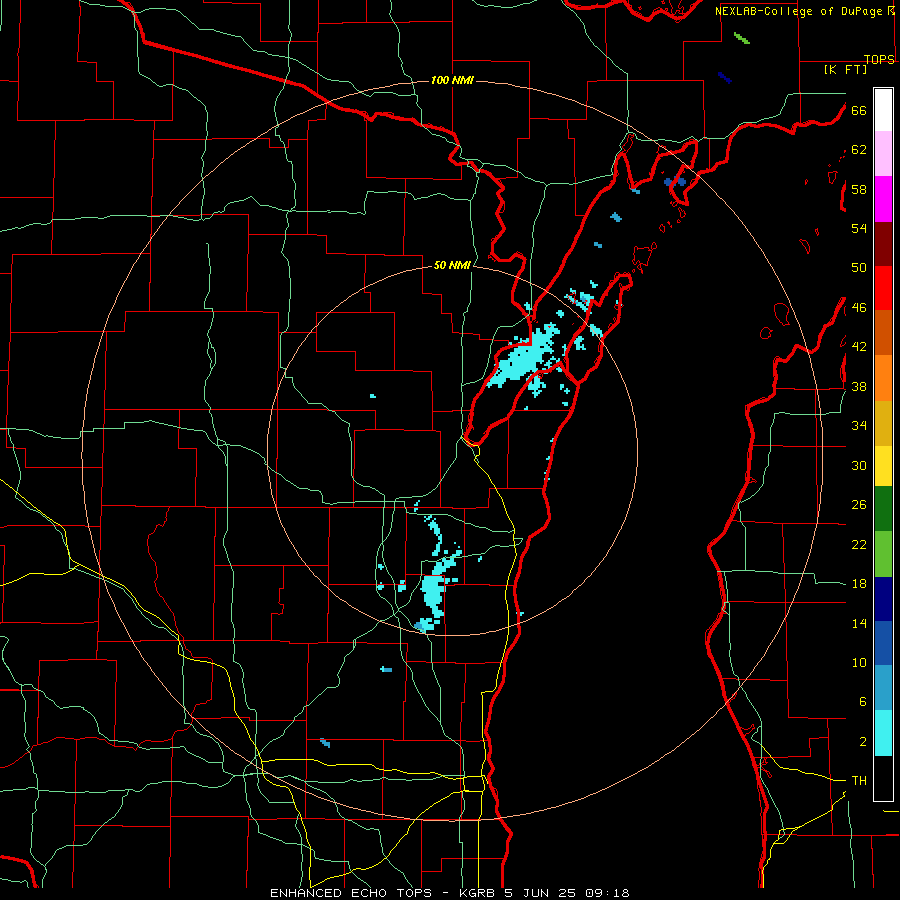Screen dimensions: 900x900
Task: Pick the cyan legend color band
Action: (x=883, y=733)
